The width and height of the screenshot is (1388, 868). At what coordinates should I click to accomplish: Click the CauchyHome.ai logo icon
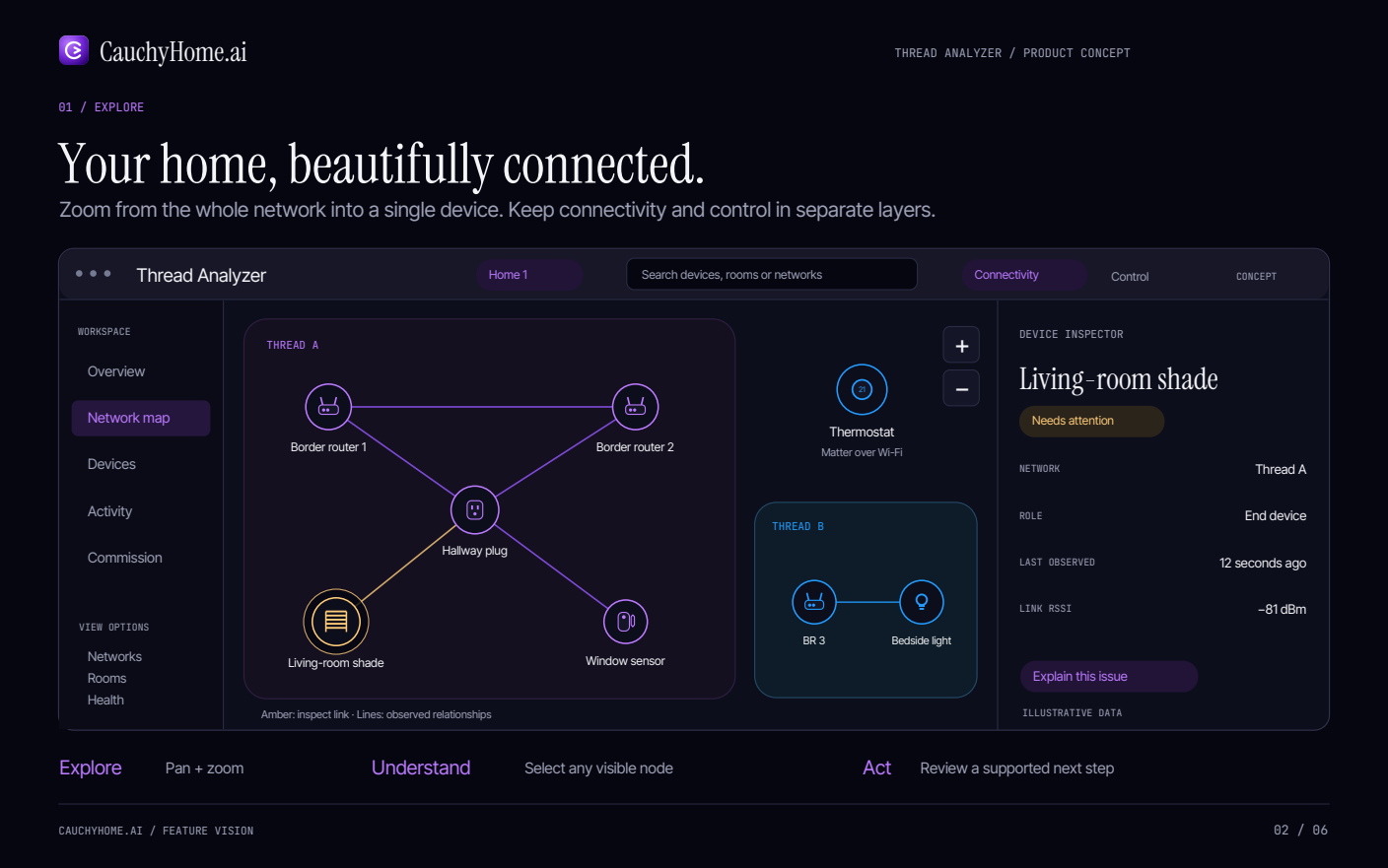pos(74,50)
